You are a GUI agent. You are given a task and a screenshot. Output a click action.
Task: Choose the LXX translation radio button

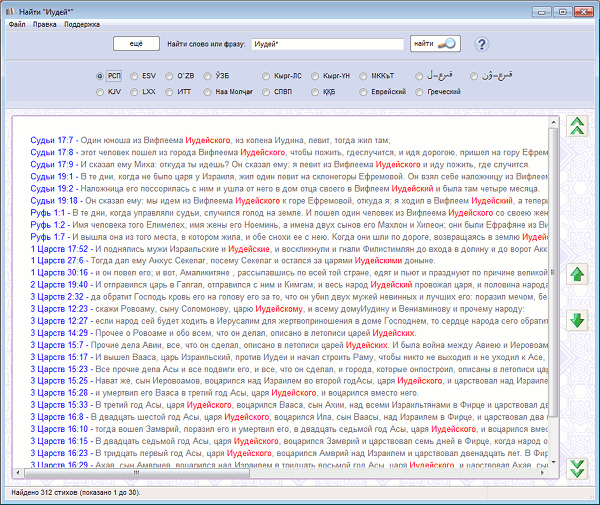coord(135,92)
